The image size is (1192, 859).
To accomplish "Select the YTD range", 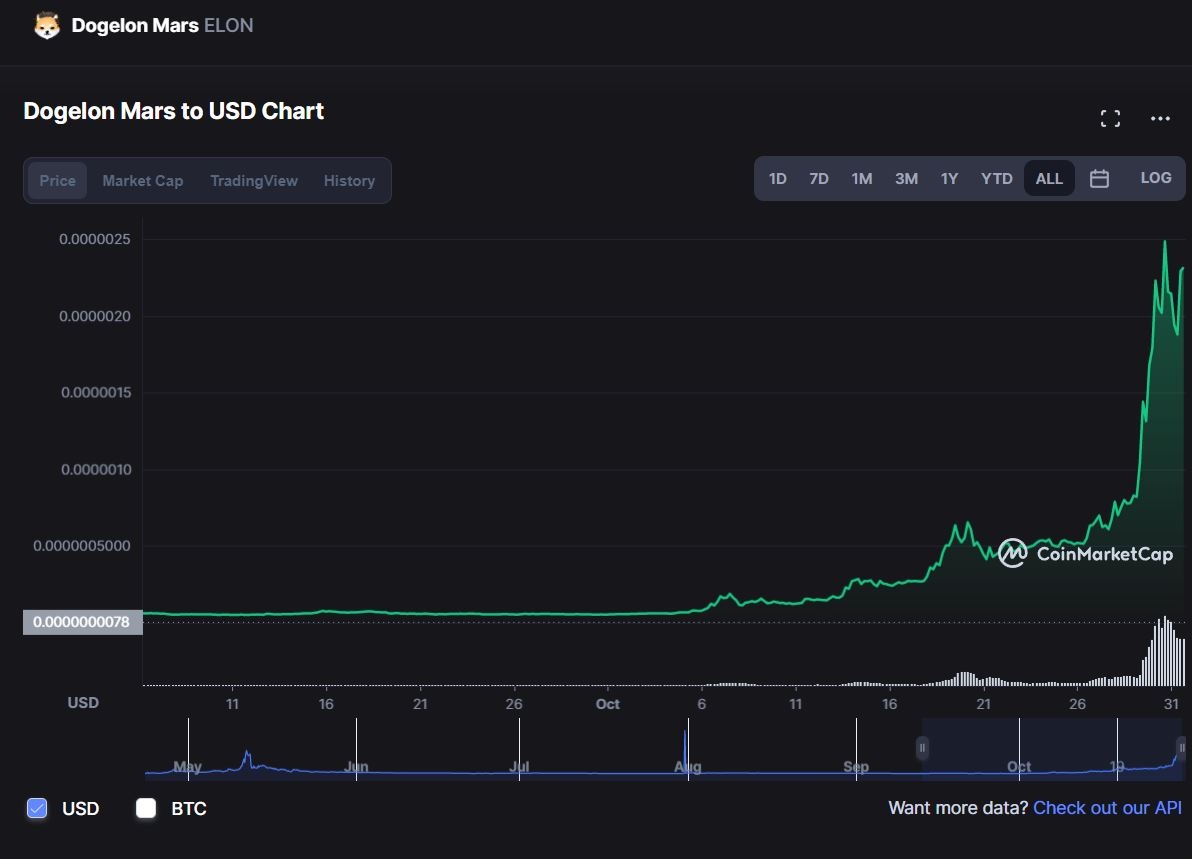I will coord(996,178).
